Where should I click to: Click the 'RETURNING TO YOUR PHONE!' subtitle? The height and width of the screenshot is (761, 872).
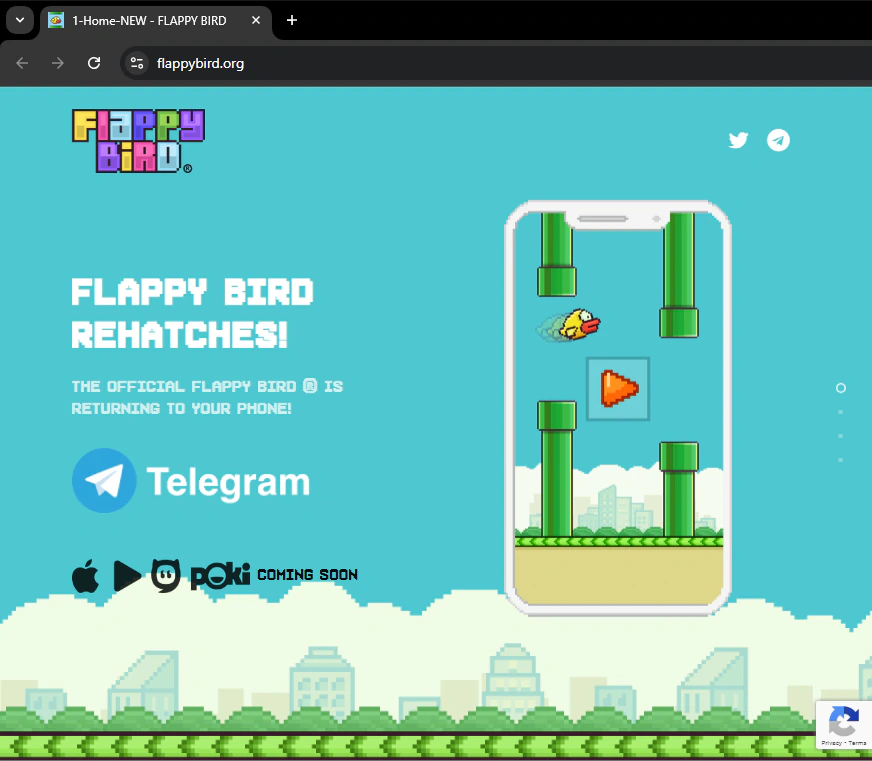click(x=181, y=409)
